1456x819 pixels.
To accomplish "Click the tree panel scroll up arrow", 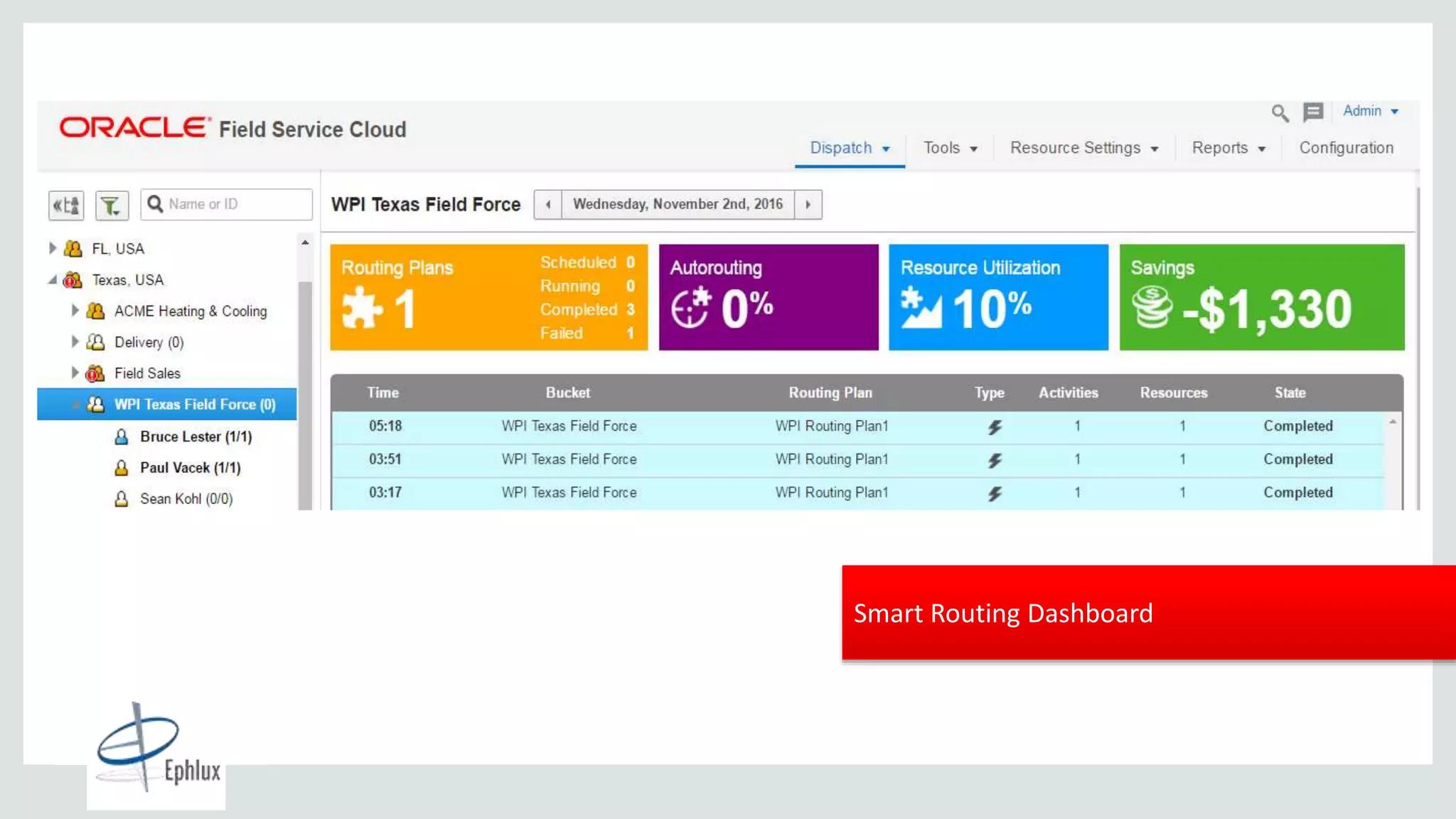I will click(x=305, y=242).
